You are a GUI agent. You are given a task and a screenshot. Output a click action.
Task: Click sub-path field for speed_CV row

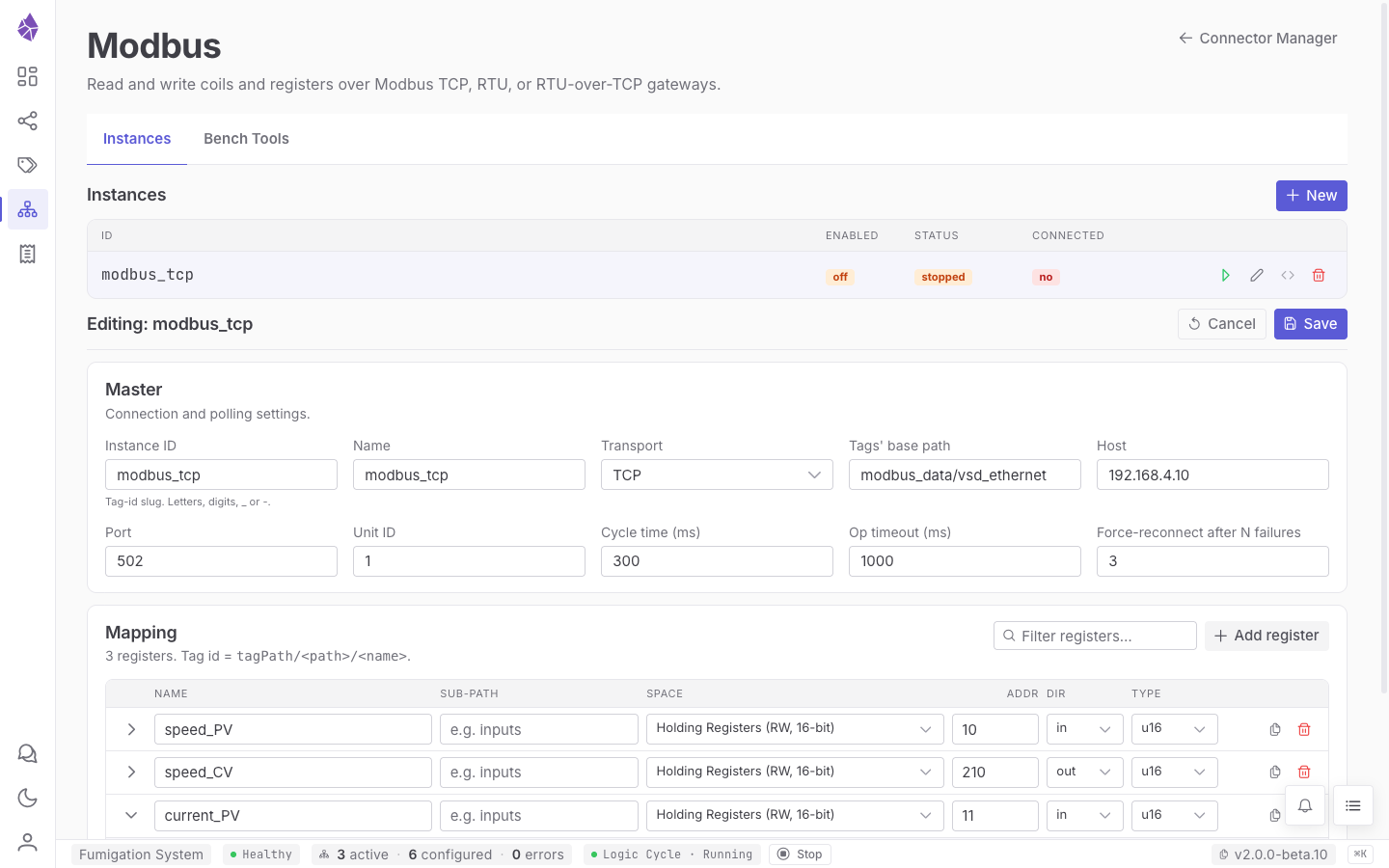point(539,772)
